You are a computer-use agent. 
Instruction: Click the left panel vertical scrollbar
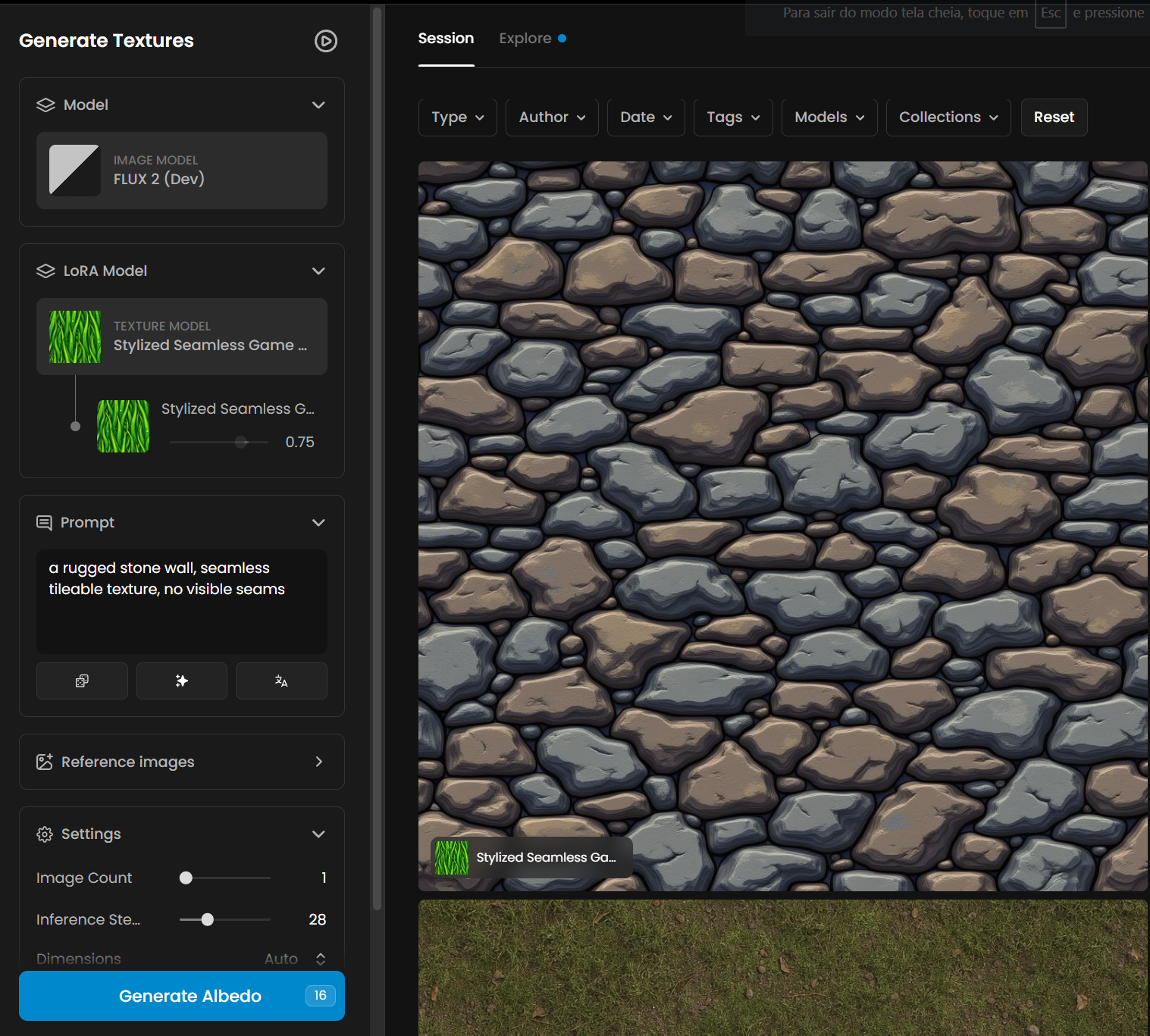pos(378,459)
